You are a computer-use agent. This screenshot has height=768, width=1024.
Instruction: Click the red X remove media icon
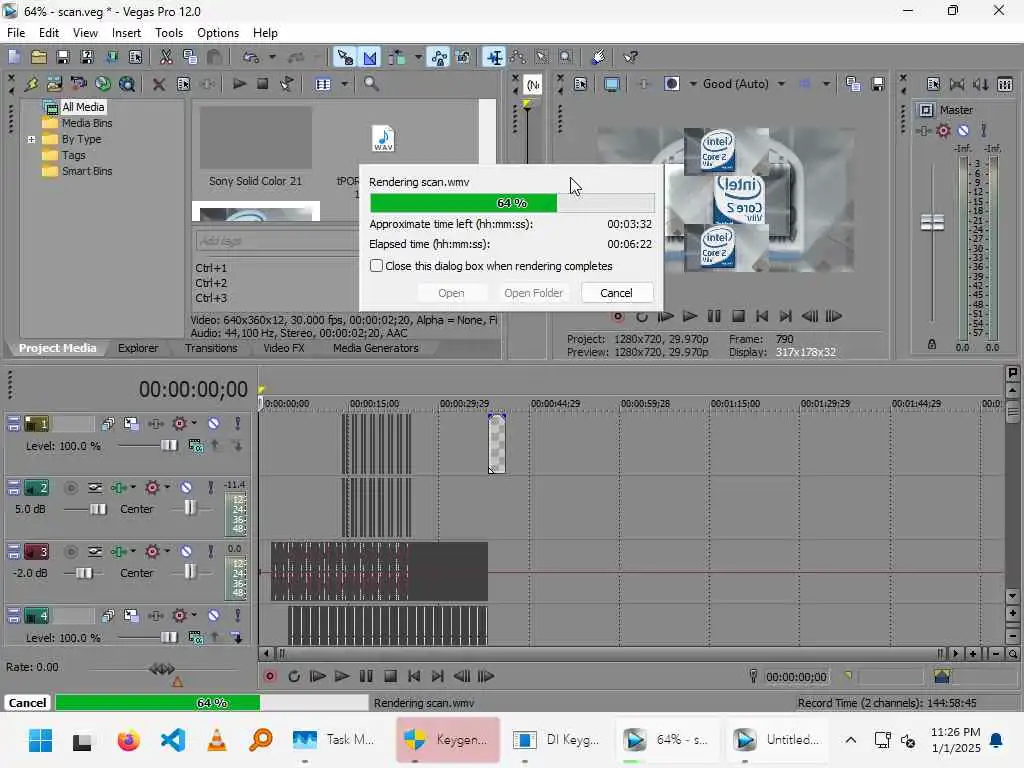tap(158, 84)
